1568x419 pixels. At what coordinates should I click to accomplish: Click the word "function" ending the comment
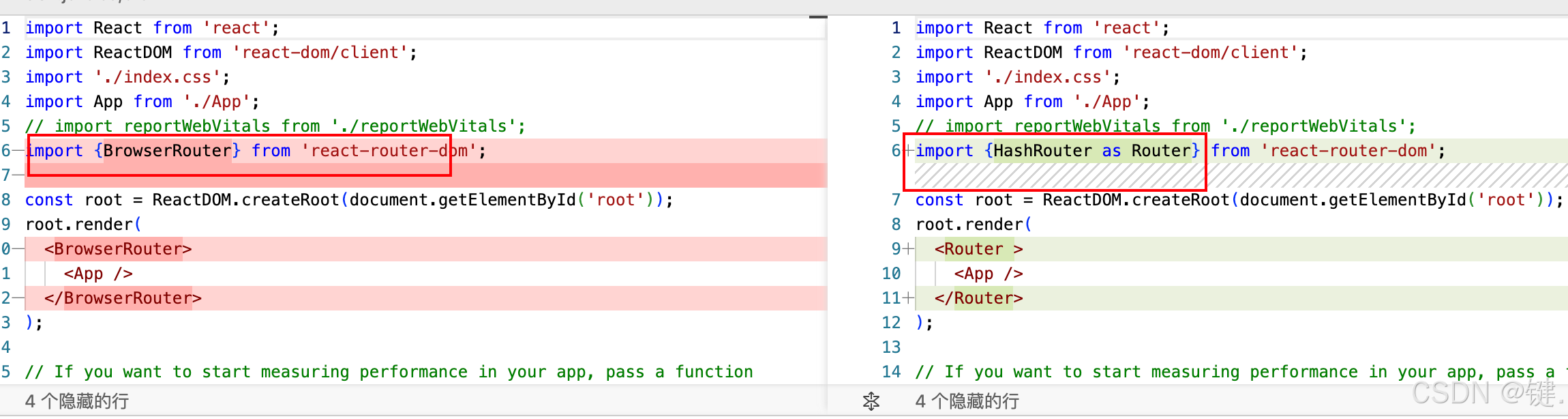(714, 372)
